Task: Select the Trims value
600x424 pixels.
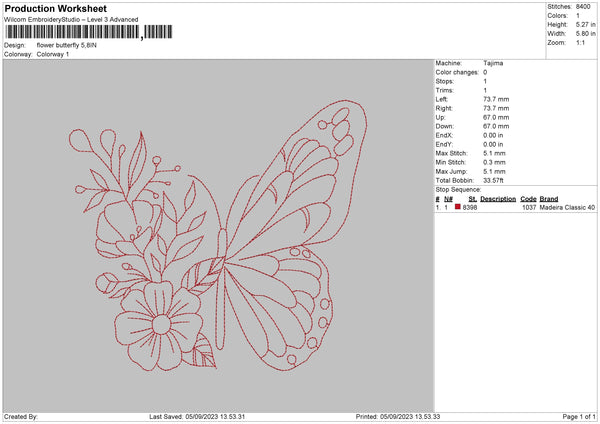Action: point(485,91)
